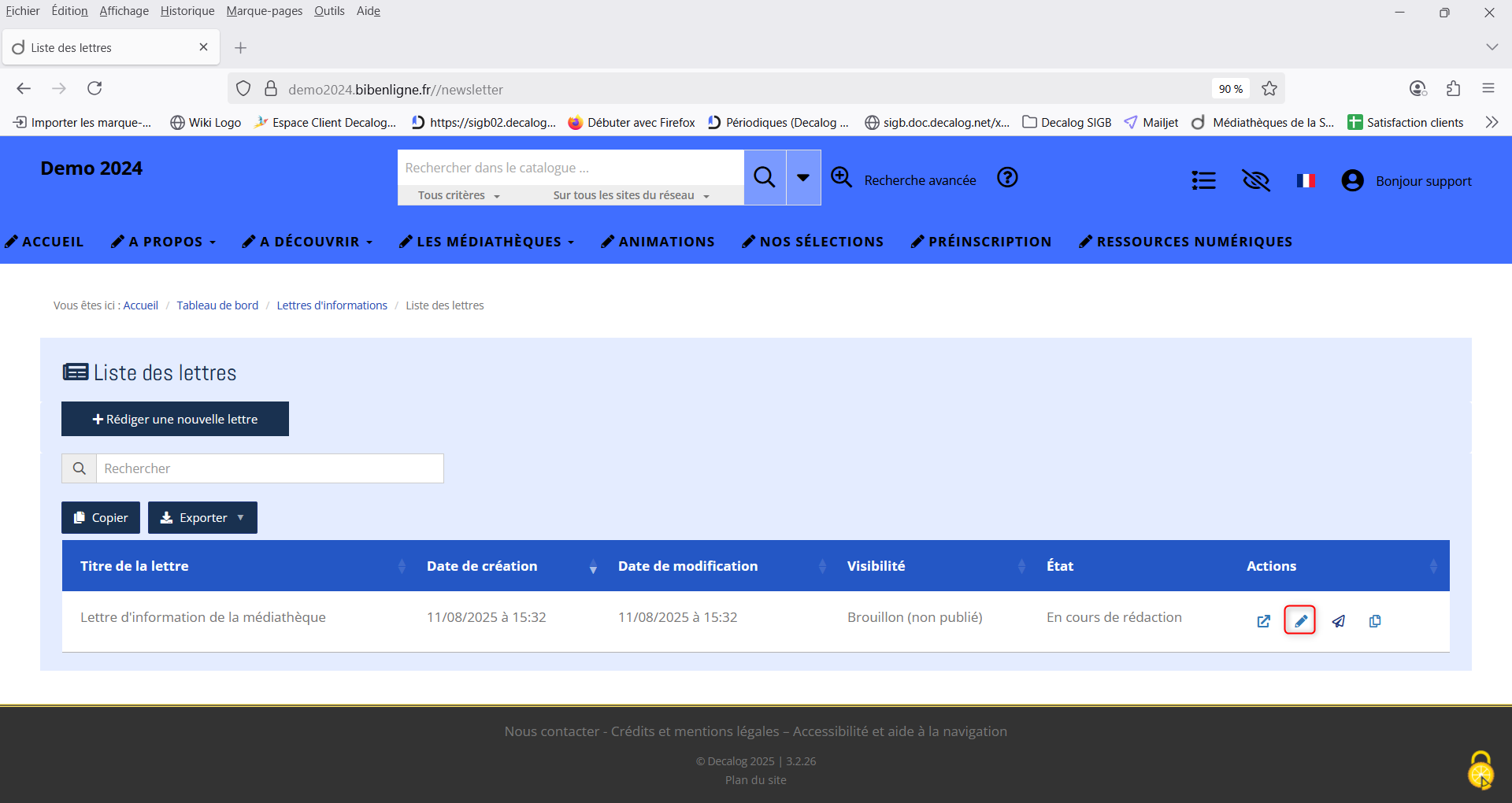Viewport: 1512px width, 803px height.
Task: Open the Tous critères dropdown
Action: (x=458, y=195)
